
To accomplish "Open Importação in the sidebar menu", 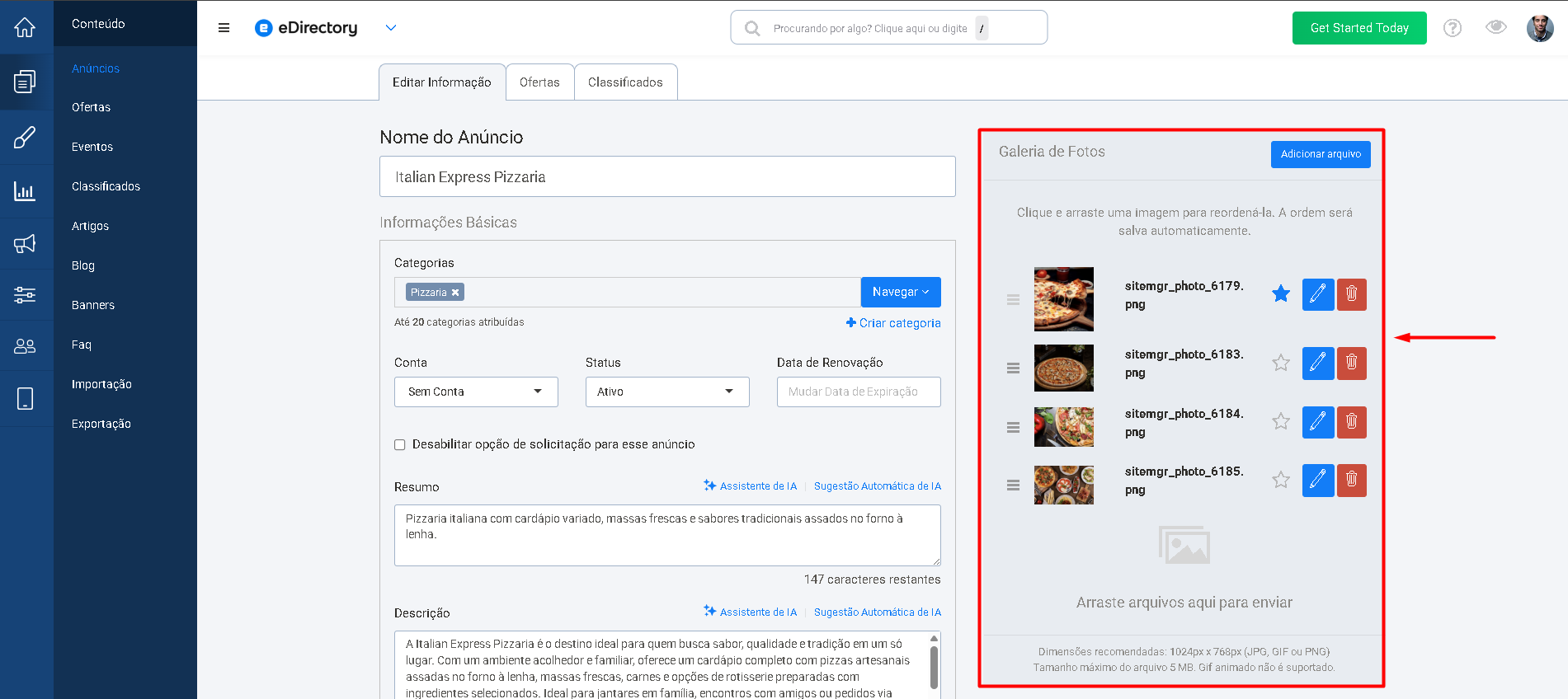I will [101, 384].
